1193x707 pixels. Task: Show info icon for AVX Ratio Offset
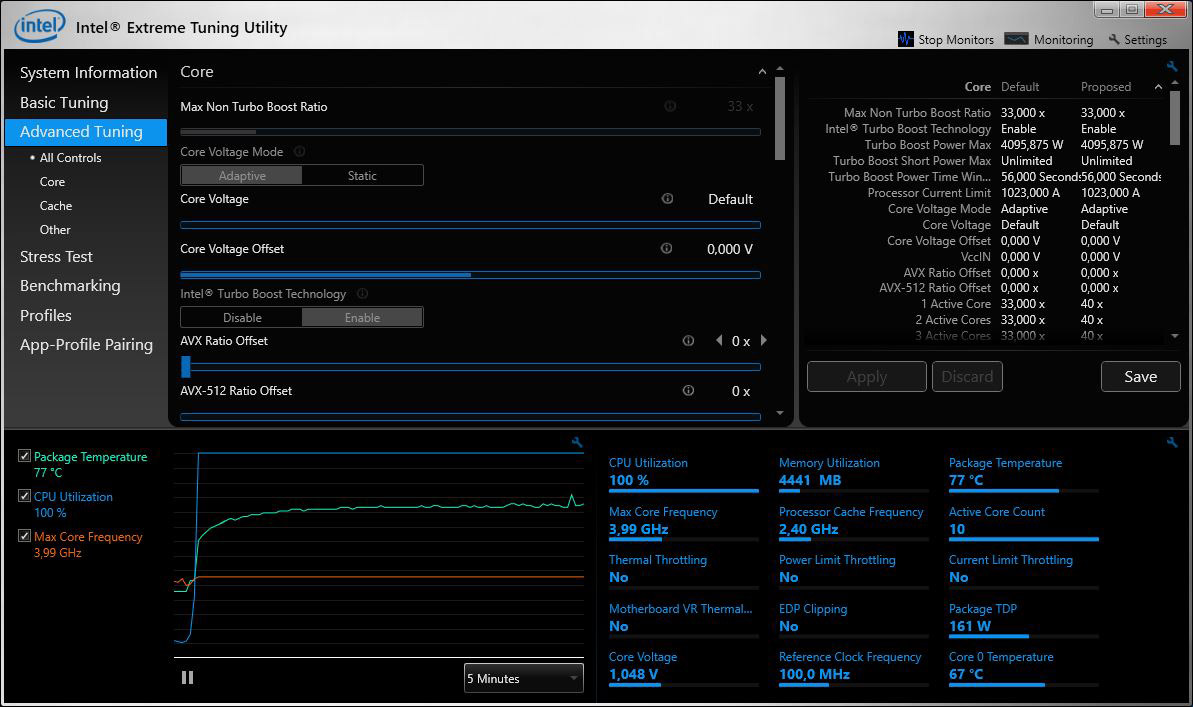[689, 341]
